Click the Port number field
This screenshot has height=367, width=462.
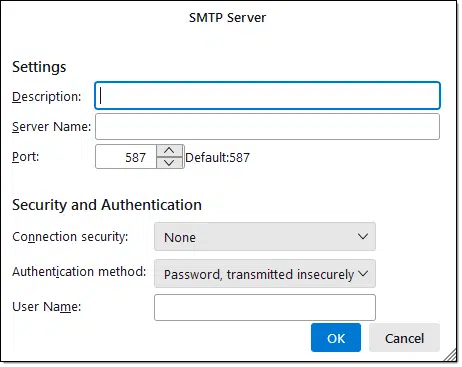coord(126,157)
